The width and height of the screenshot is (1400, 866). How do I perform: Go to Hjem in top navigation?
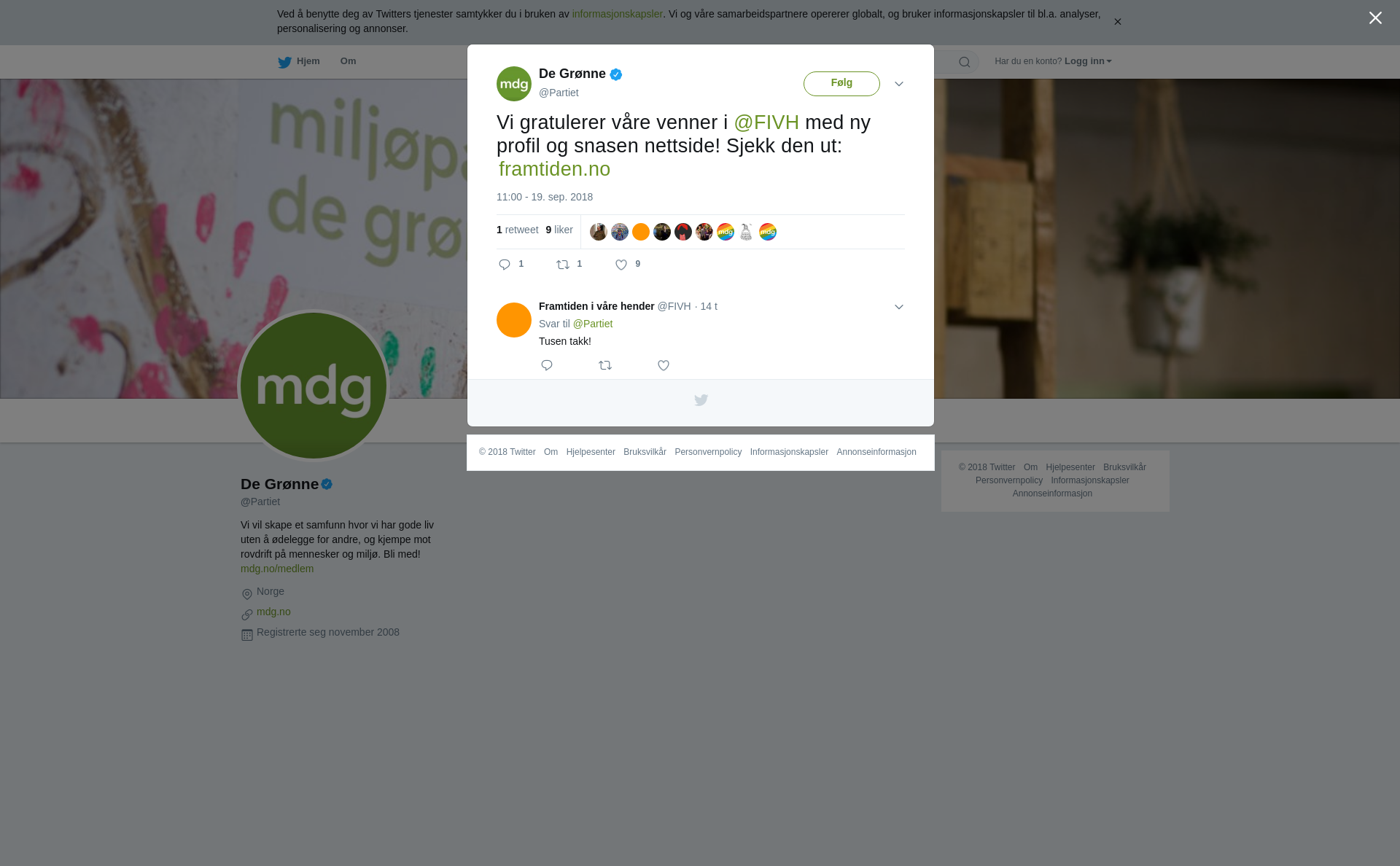299,61
